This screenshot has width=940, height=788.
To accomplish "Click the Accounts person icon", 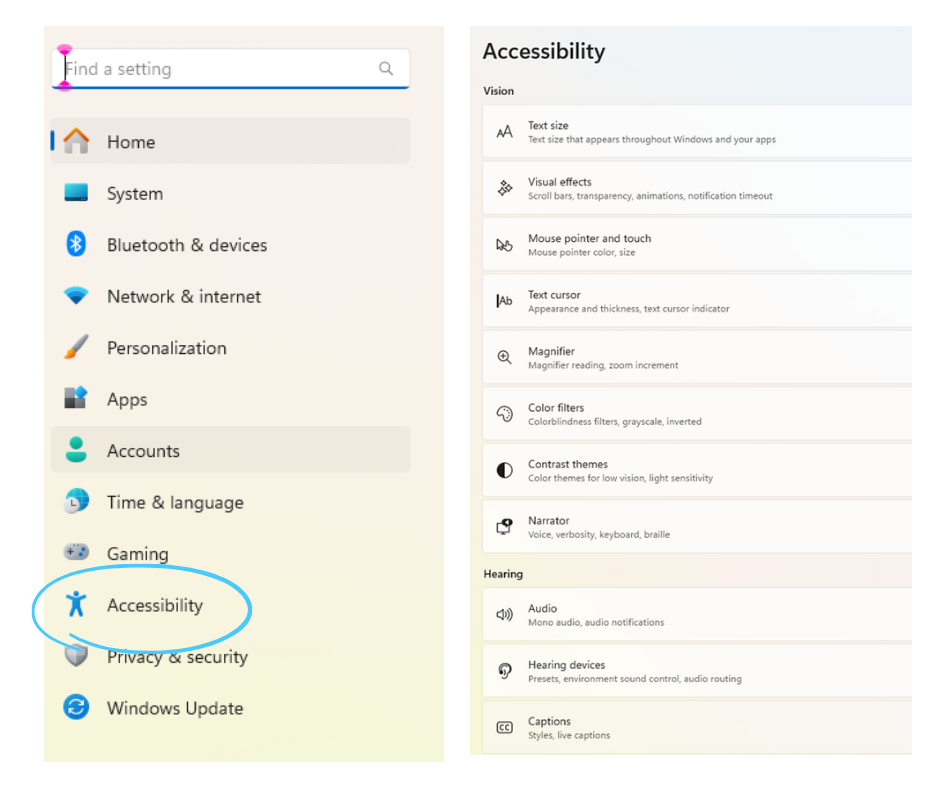I will point(76,450).
